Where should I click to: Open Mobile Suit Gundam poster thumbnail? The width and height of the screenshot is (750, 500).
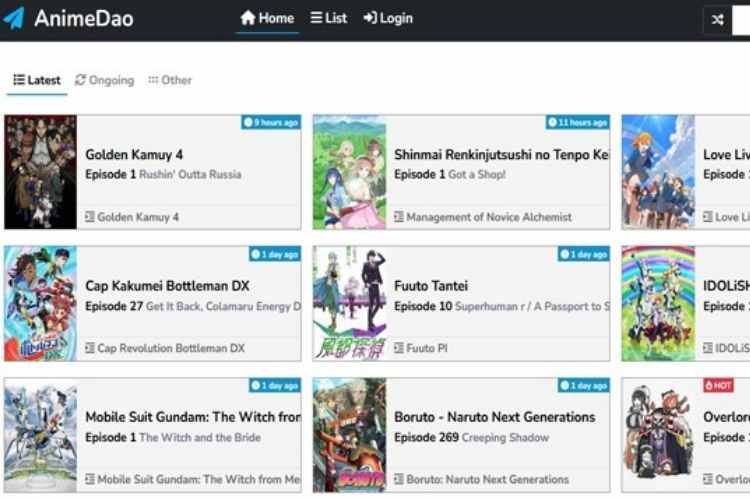(41, 435)
